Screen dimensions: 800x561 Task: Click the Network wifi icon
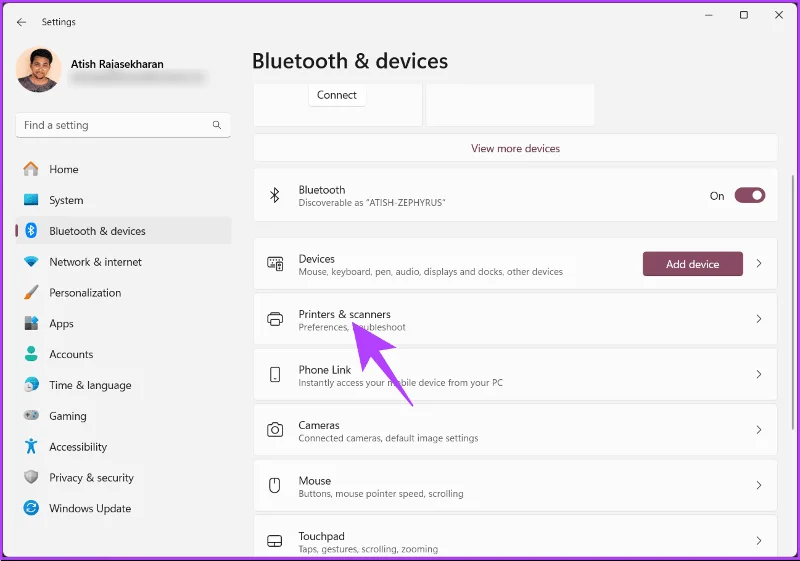pos(31,262)
